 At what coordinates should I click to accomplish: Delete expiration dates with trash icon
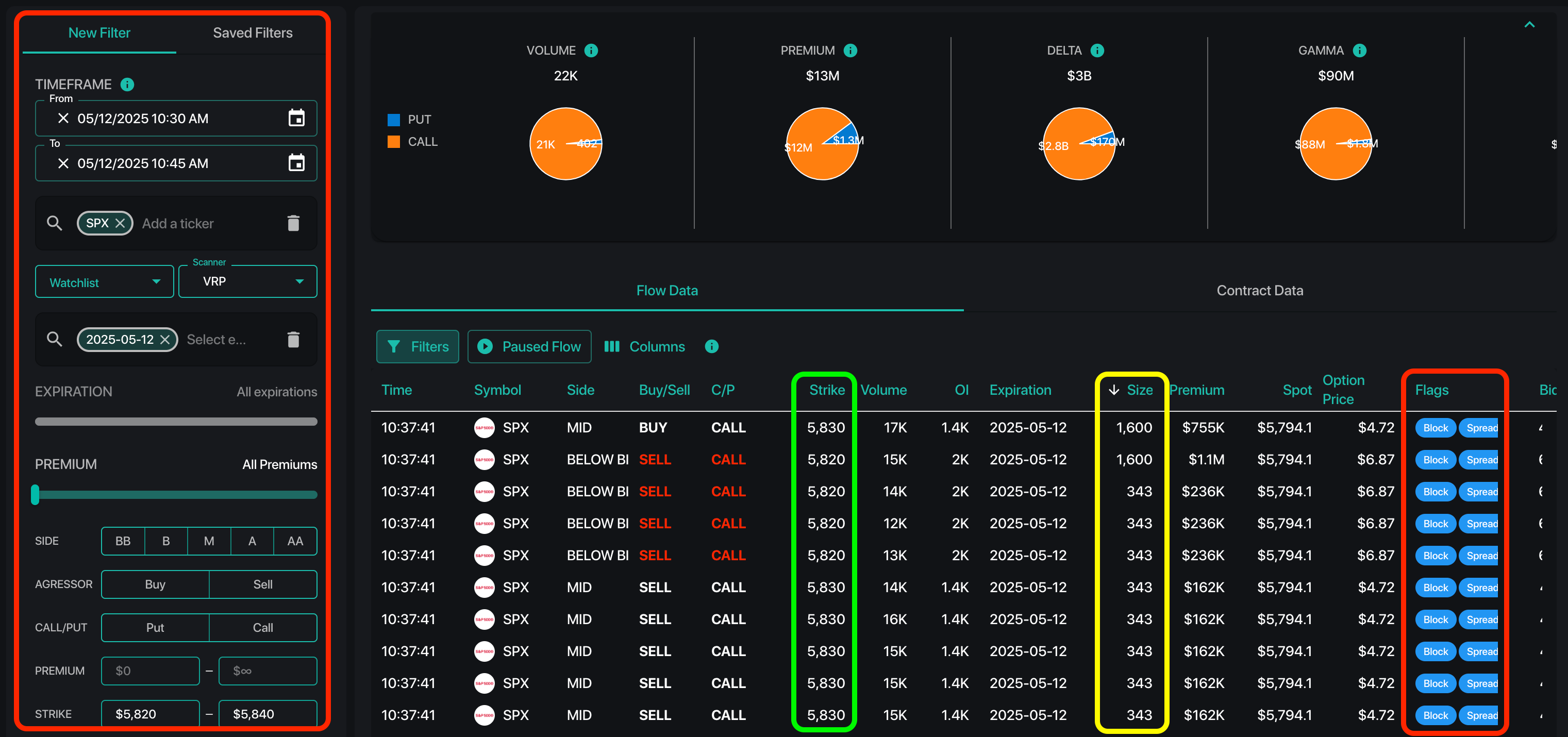pyautogui.click(x=293, y=340)
